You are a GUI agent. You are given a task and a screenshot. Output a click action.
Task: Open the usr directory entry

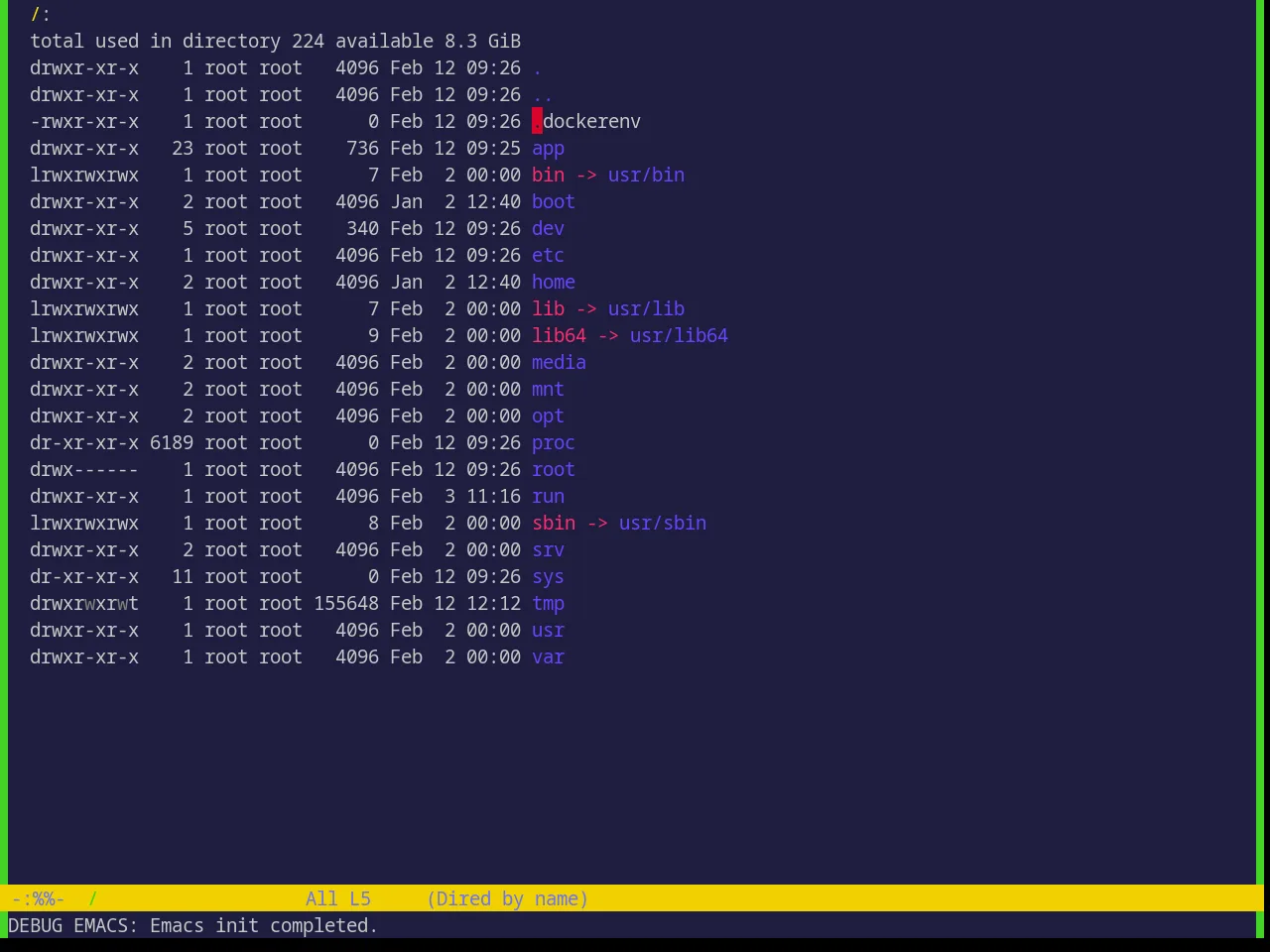(548, 631)
